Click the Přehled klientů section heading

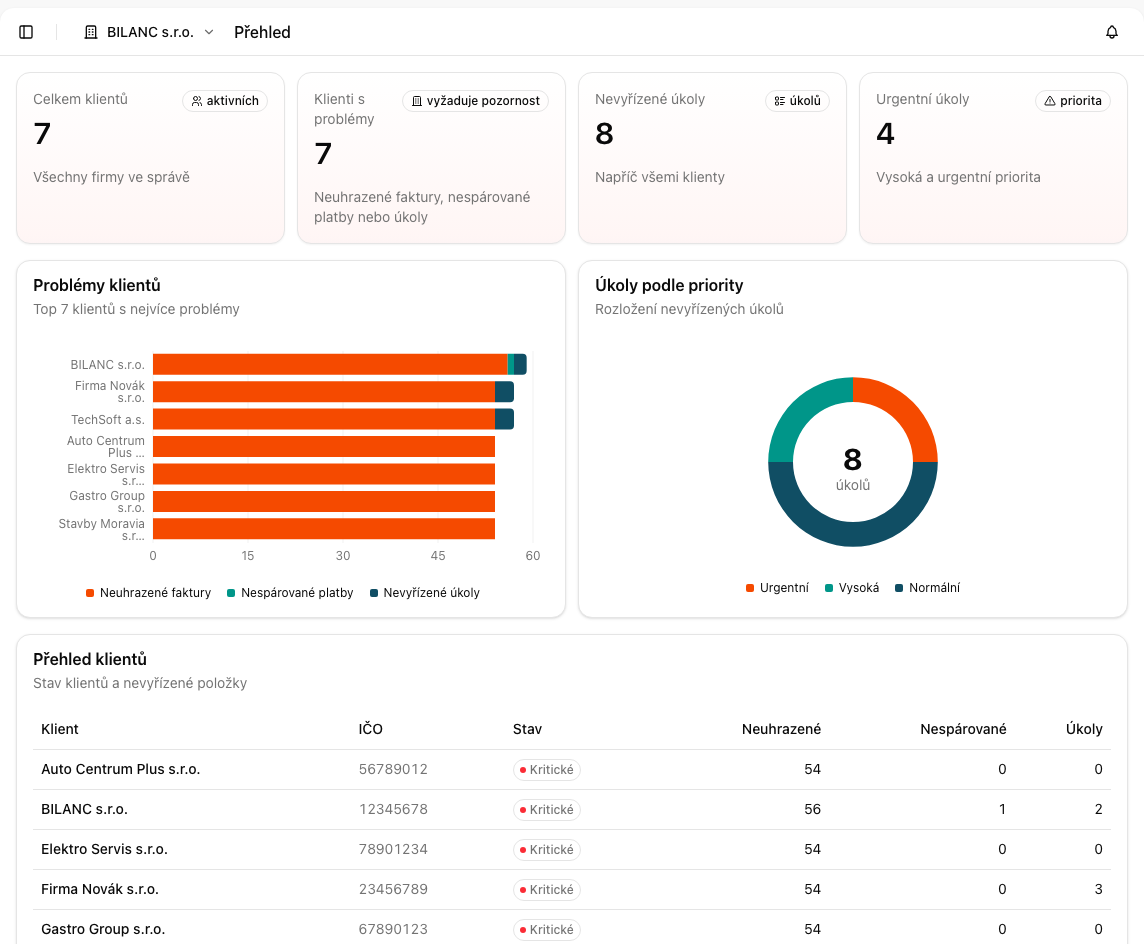pyautogui.click(x=90, y=659)
